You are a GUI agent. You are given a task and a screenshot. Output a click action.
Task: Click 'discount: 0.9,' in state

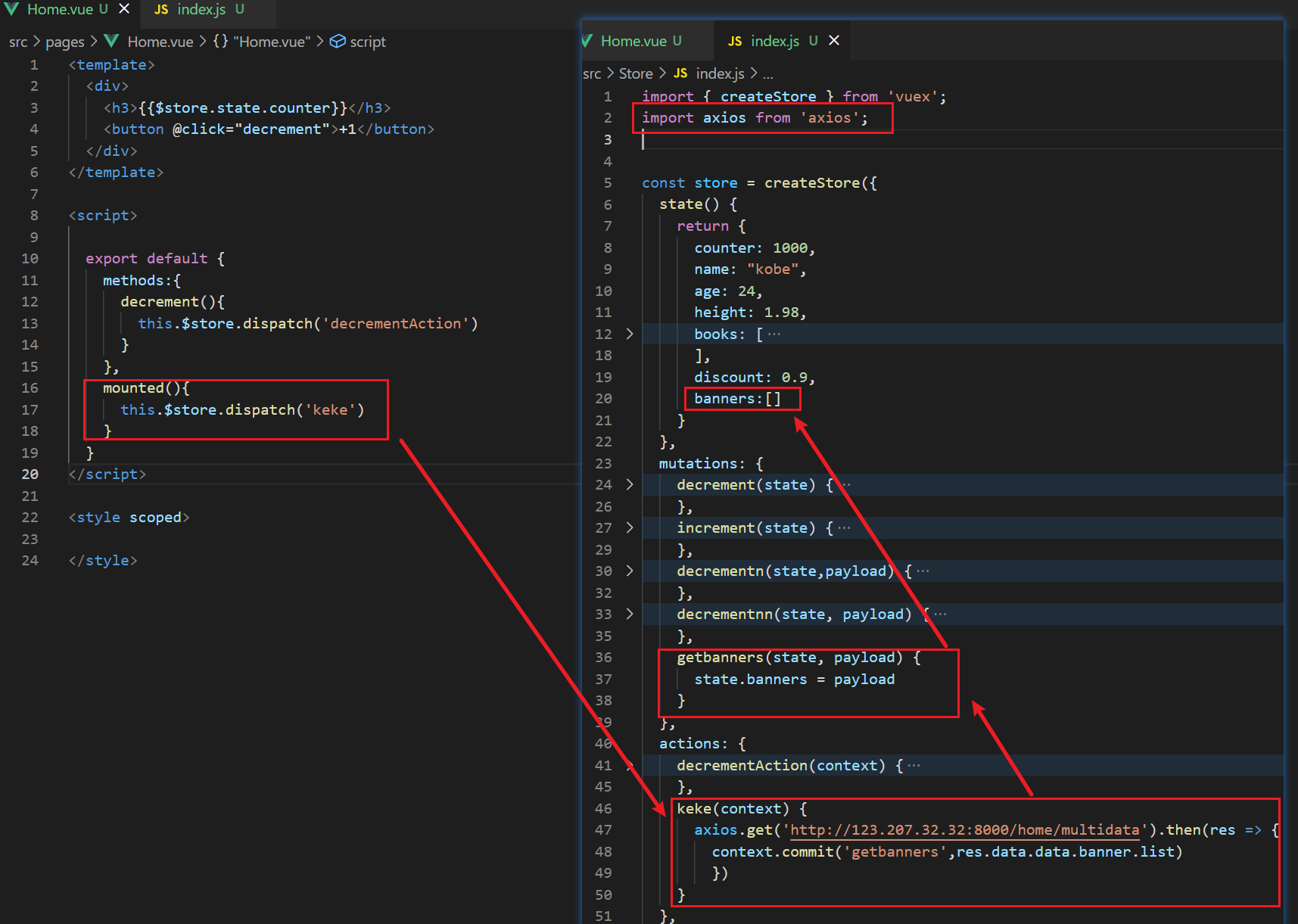[x=755, y=377]
